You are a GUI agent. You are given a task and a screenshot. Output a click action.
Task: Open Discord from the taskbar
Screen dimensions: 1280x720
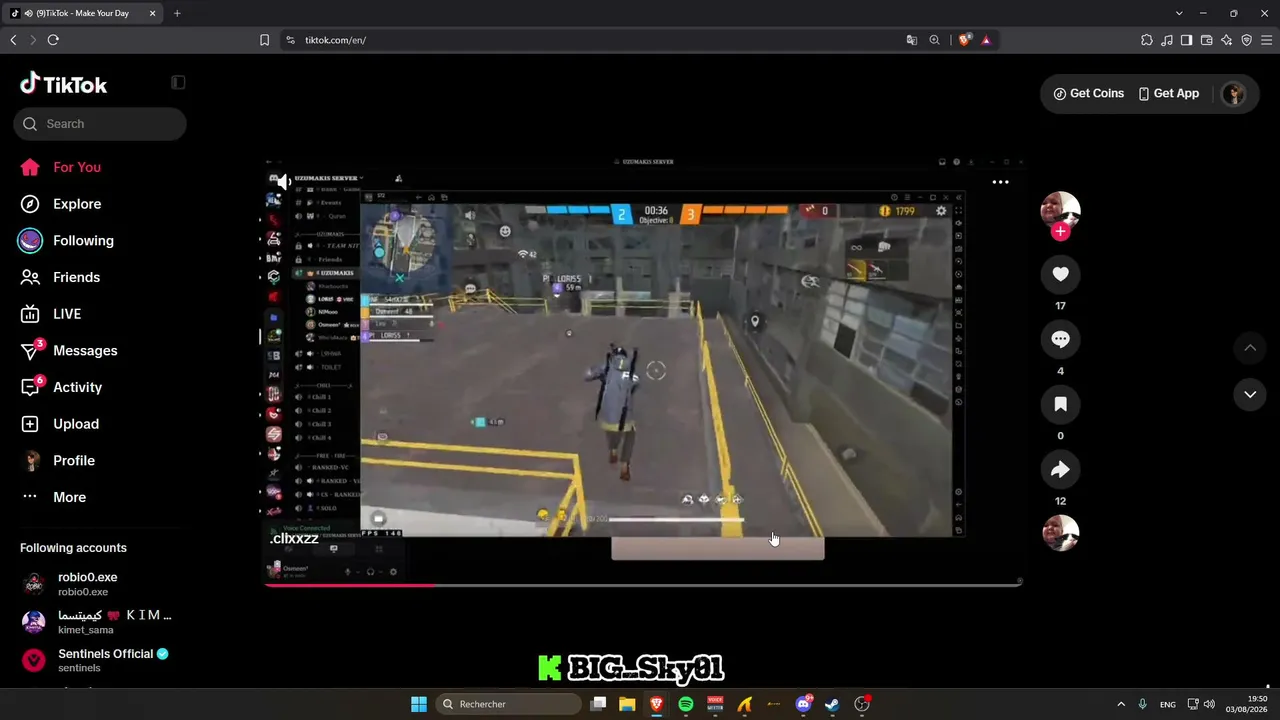tap(803, 704)
